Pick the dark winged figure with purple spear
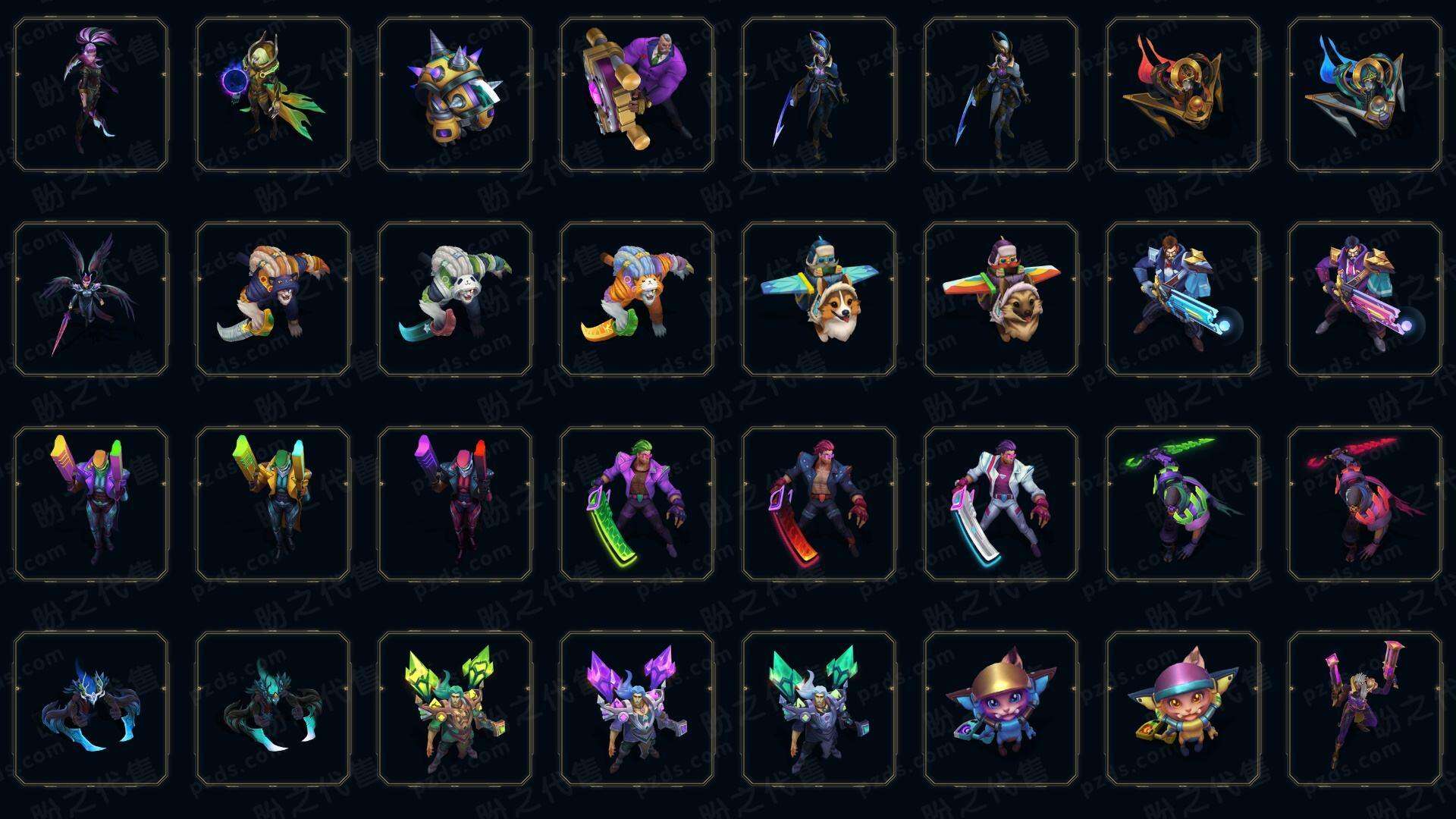Image resolution: width=1456 pixels, height=819 pixels. tap(91, 299)
